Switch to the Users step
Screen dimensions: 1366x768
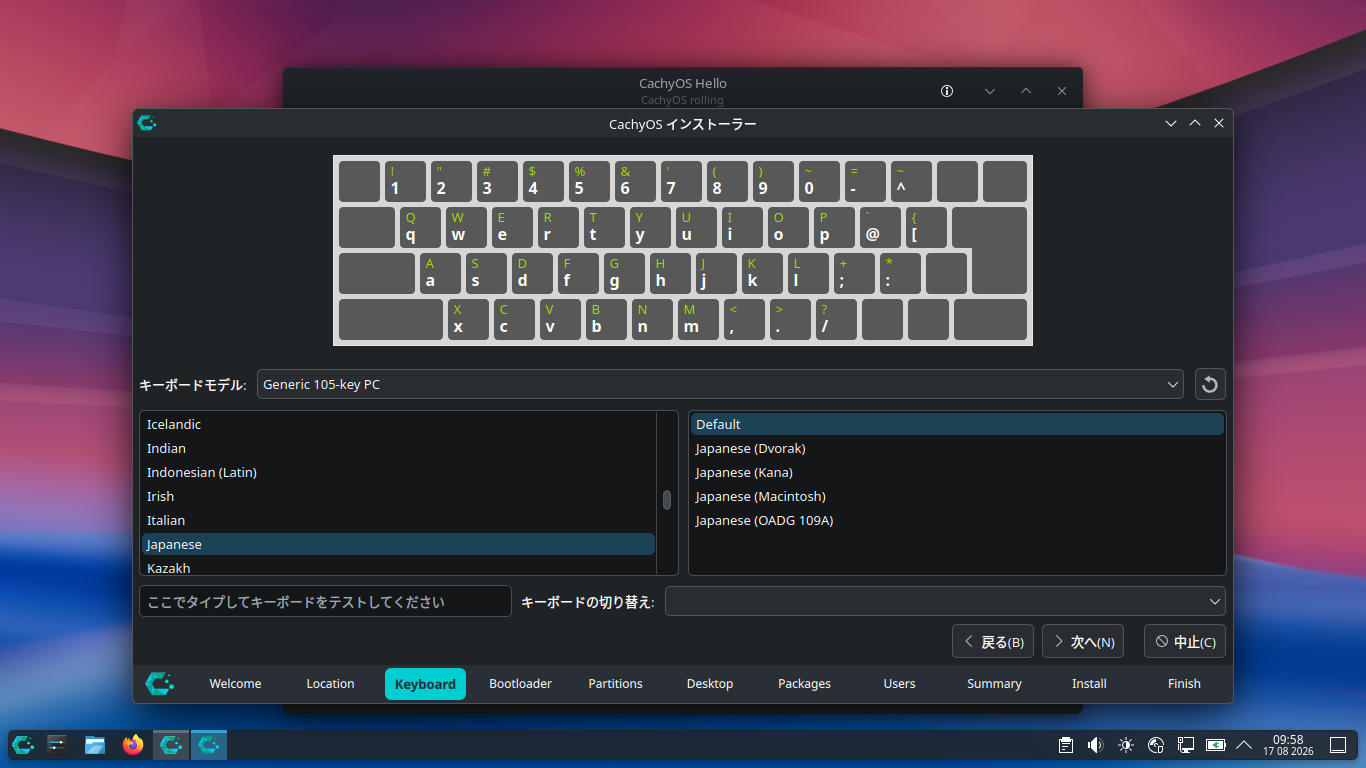[899, 684]
